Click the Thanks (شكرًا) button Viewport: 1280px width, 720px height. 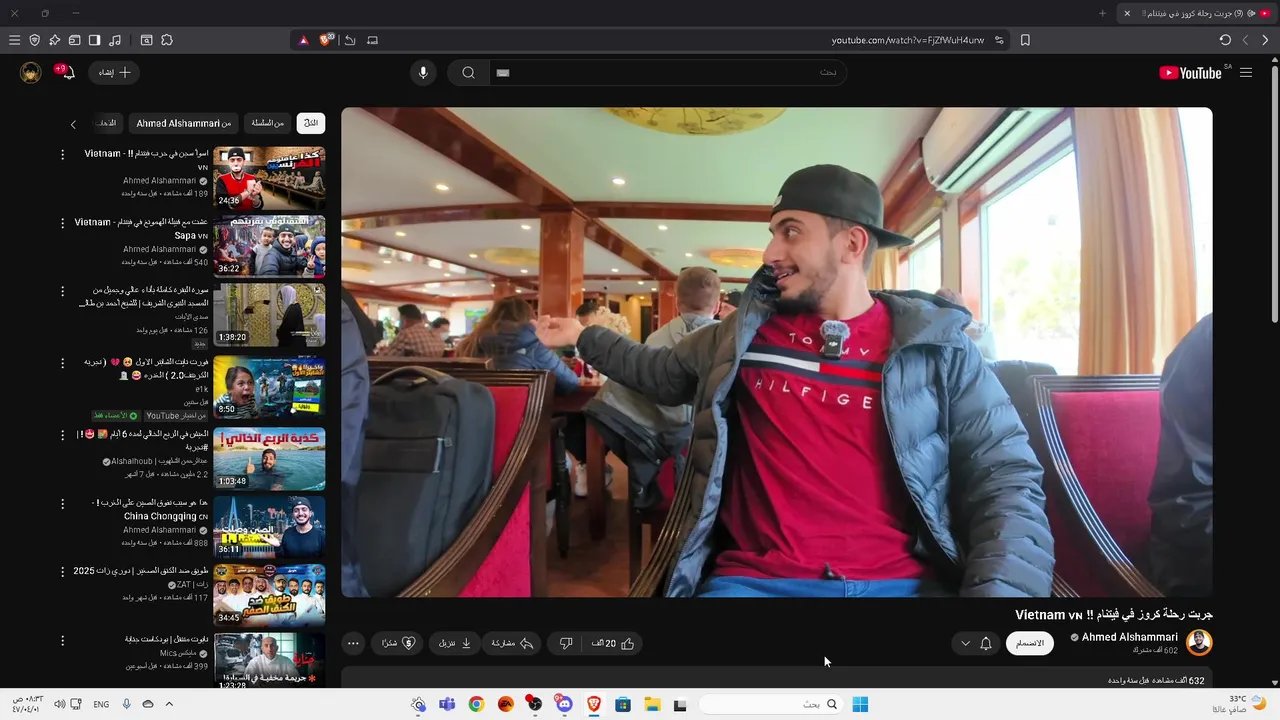pyautogui.click(x=398, y=643)
